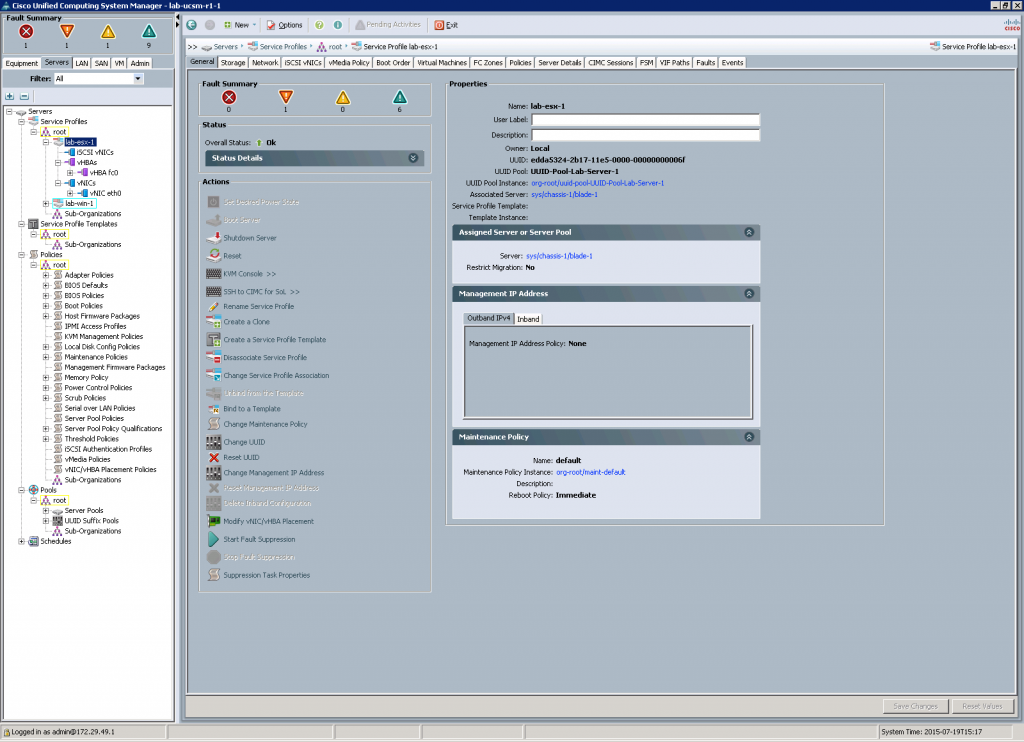Viewport: 1024px width, 742px height.
Task: Open the New dropdown menu
Action: point(240,25)
